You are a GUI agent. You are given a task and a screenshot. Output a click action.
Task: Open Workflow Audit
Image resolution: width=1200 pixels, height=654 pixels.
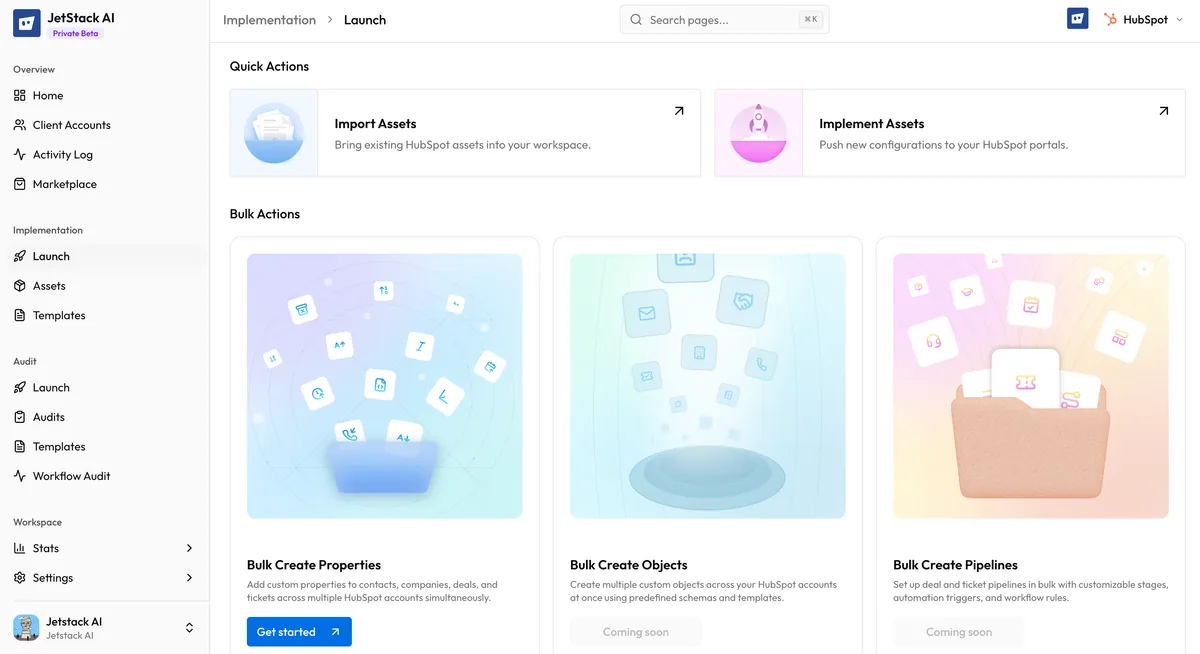point(70,475)
